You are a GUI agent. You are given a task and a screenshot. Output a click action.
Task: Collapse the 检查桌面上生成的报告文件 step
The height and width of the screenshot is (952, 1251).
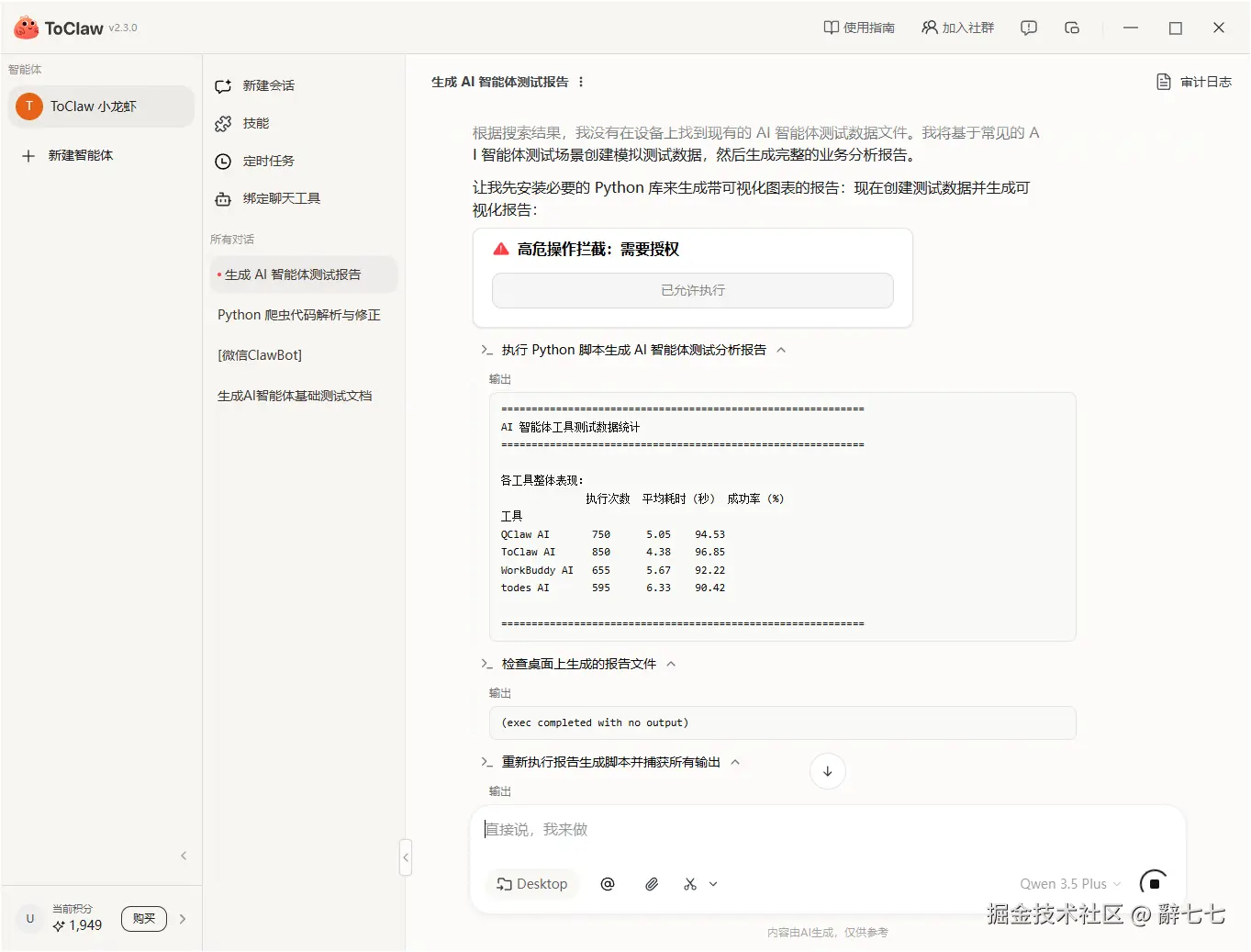pos(671,664)
